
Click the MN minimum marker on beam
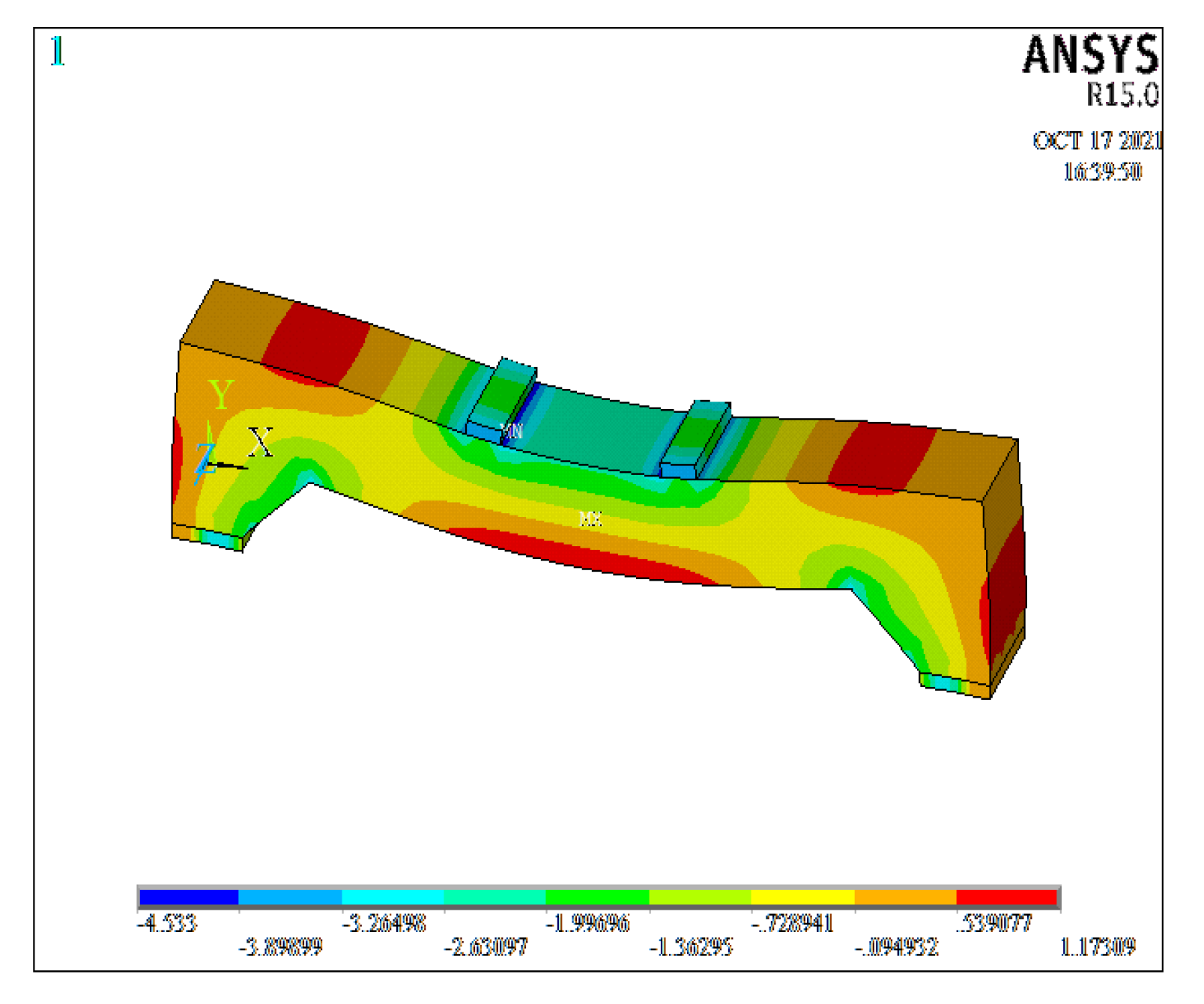coord(512,431)
